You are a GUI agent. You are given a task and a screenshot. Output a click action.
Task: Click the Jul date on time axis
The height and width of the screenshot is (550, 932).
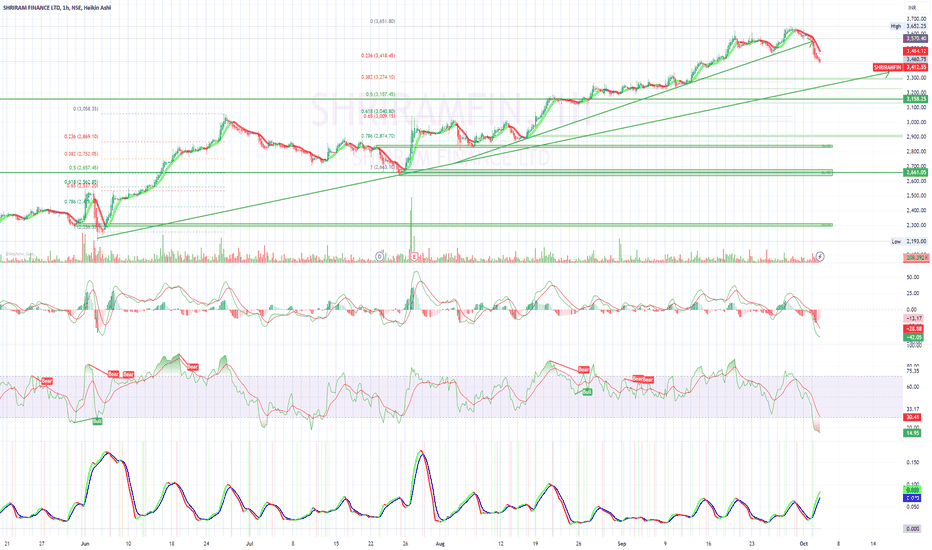coord(250,543)
